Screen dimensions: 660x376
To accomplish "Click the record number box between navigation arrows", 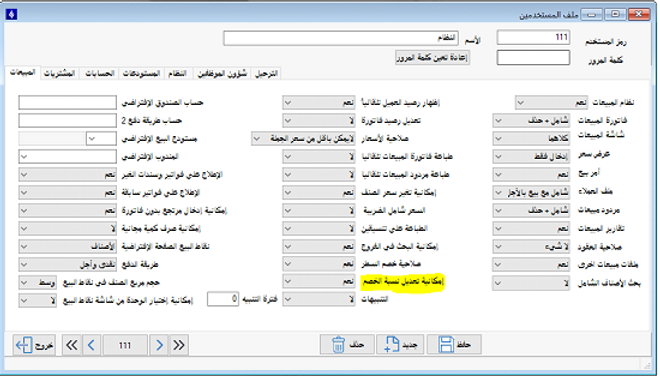I will 125,345.
